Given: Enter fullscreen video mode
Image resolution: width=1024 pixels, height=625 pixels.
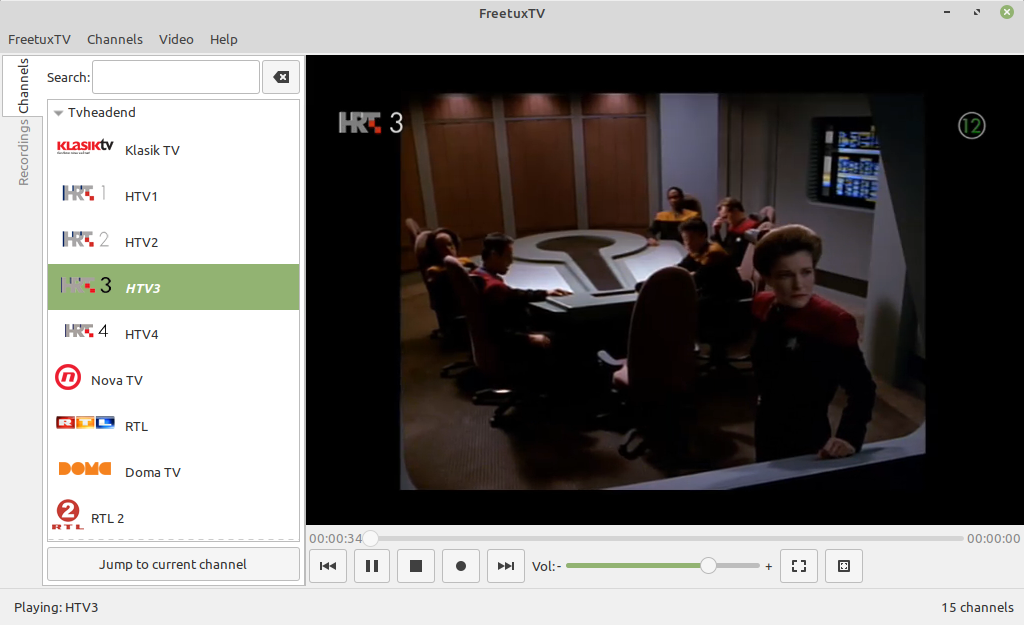Looking at the screenshot, I should tap(798, 566).
